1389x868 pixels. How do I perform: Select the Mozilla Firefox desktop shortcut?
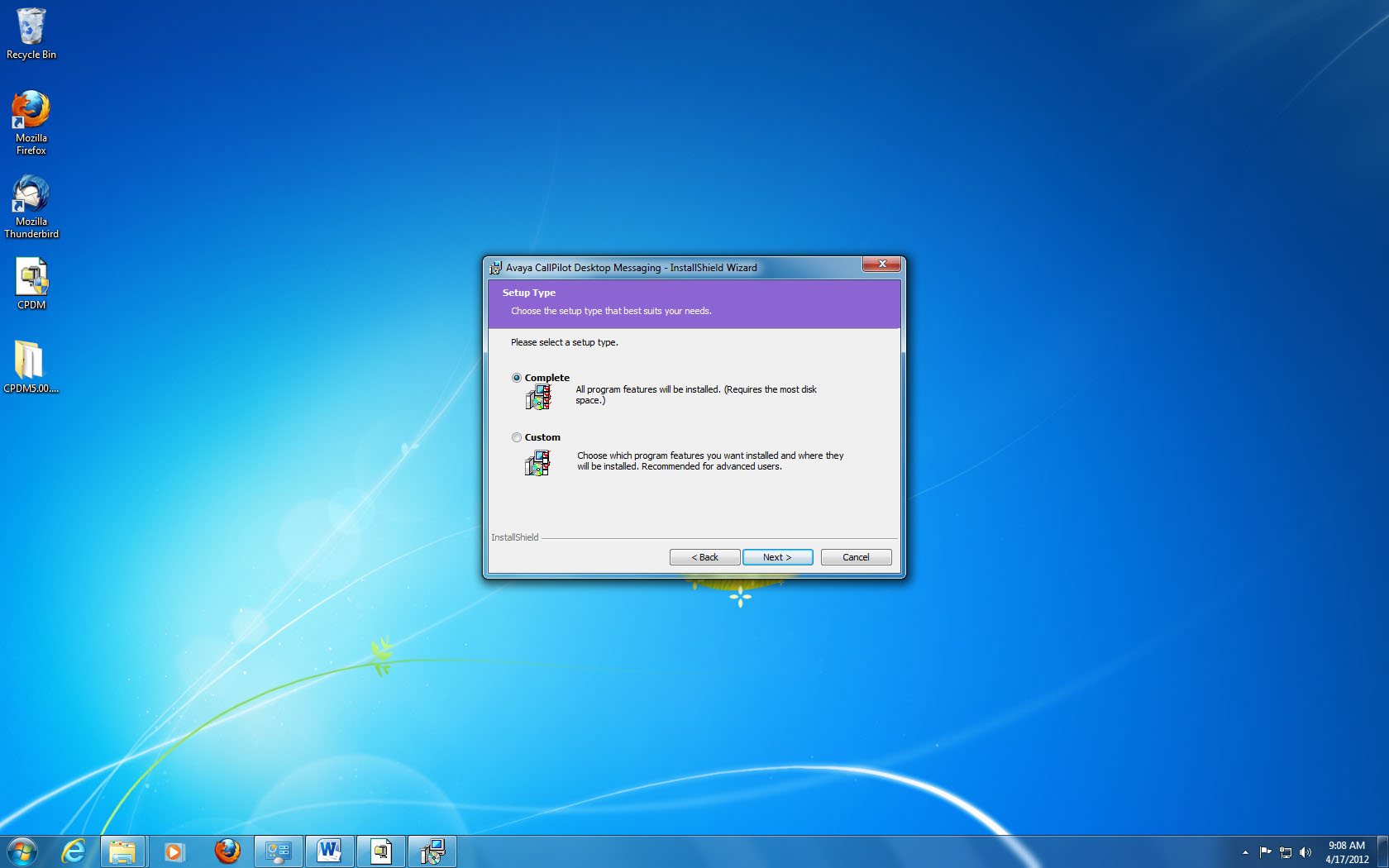tap(31, 122)
